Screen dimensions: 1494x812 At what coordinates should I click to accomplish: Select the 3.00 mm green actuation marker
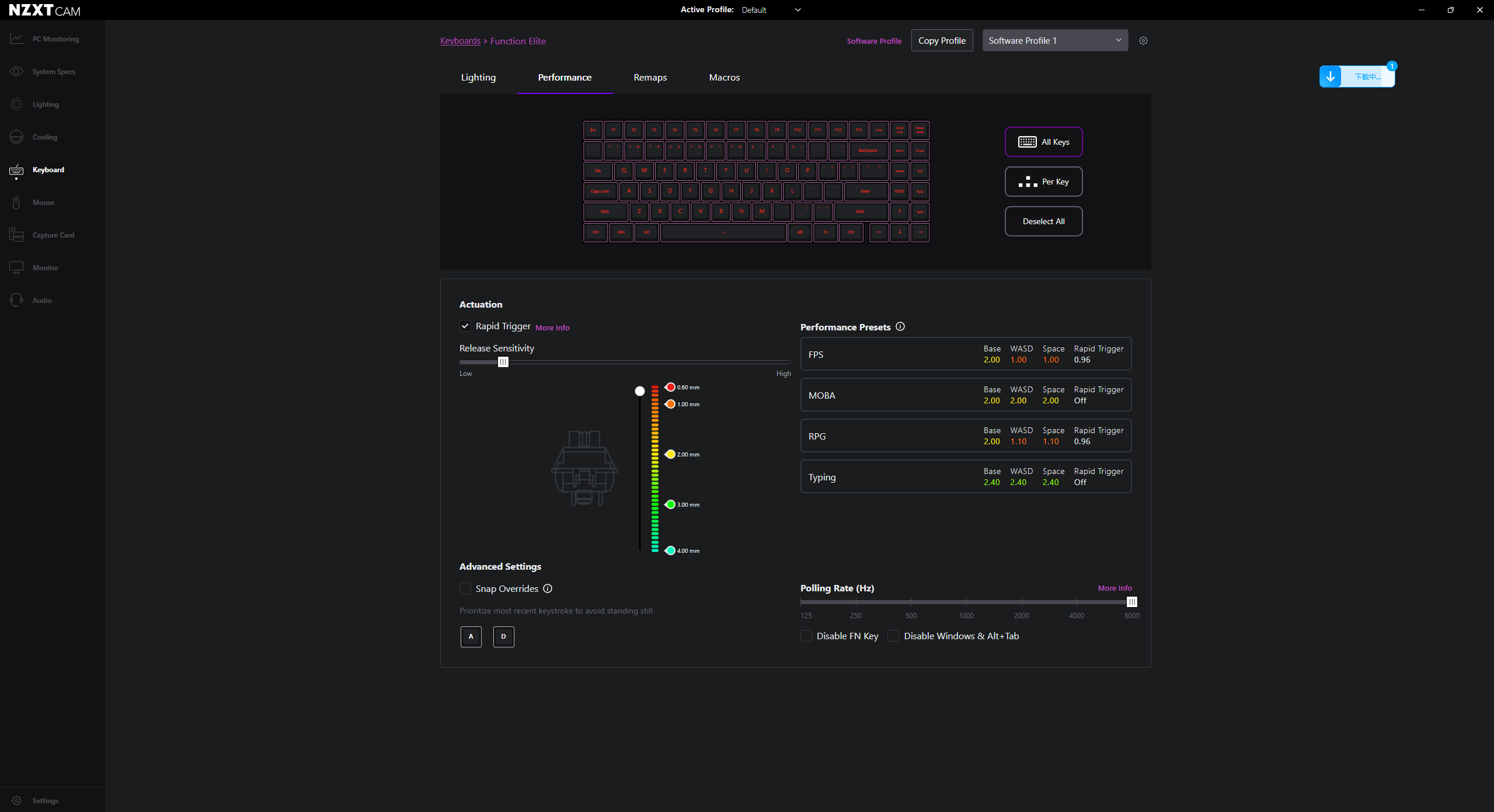670,504
